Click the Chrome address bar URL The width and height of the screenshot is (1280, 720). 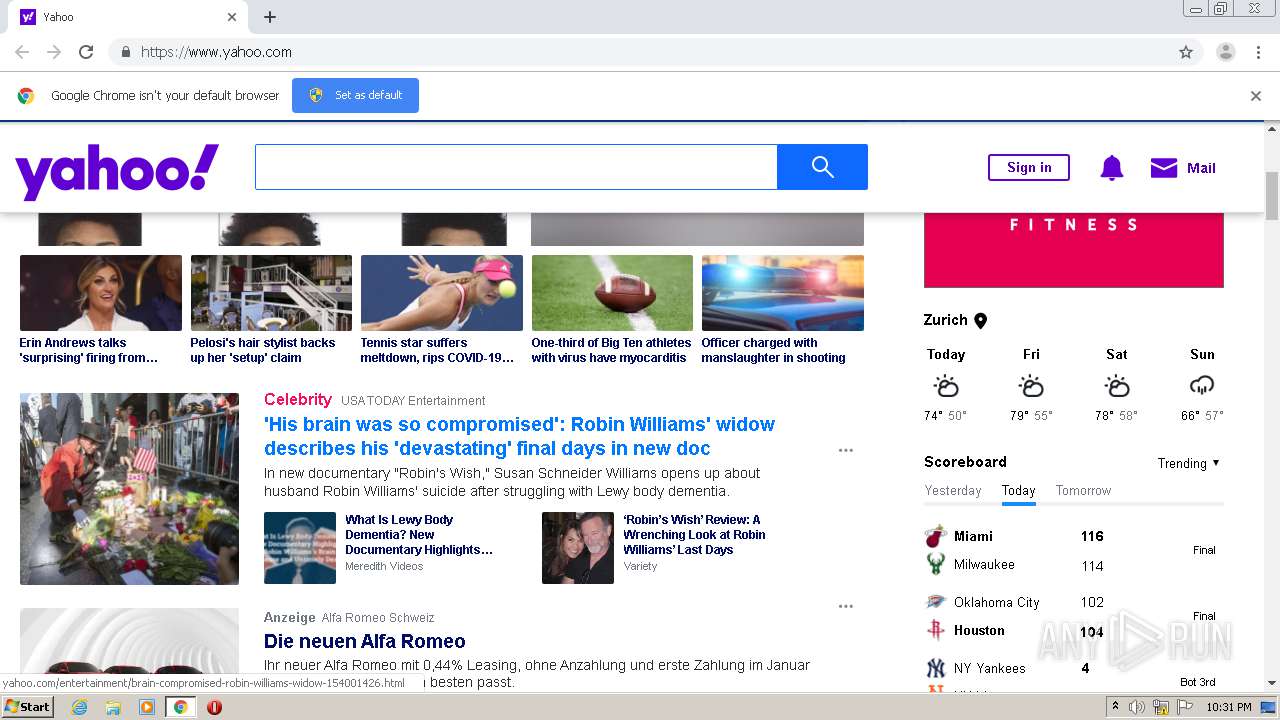[216, 52]
